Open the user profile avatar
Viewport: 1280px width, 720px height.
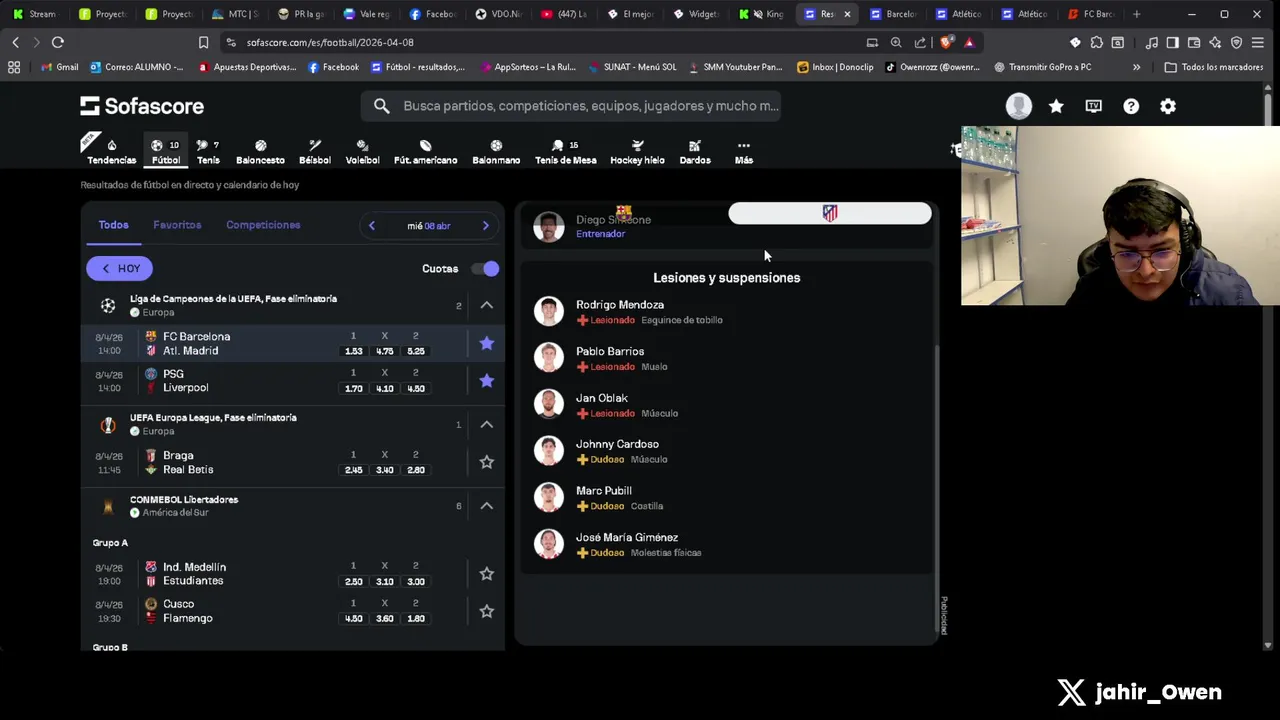tap(1018, 106)
